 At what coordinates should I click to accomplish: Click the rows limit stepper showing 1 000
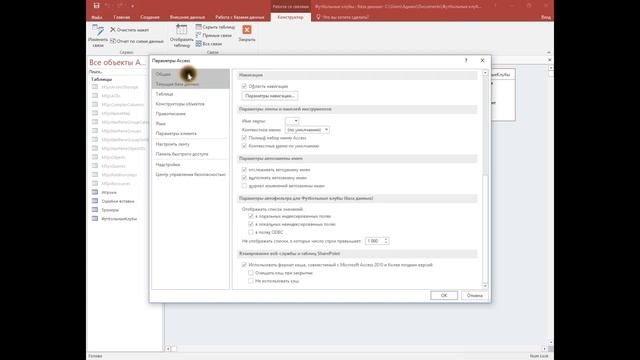[x=386, y=241]
